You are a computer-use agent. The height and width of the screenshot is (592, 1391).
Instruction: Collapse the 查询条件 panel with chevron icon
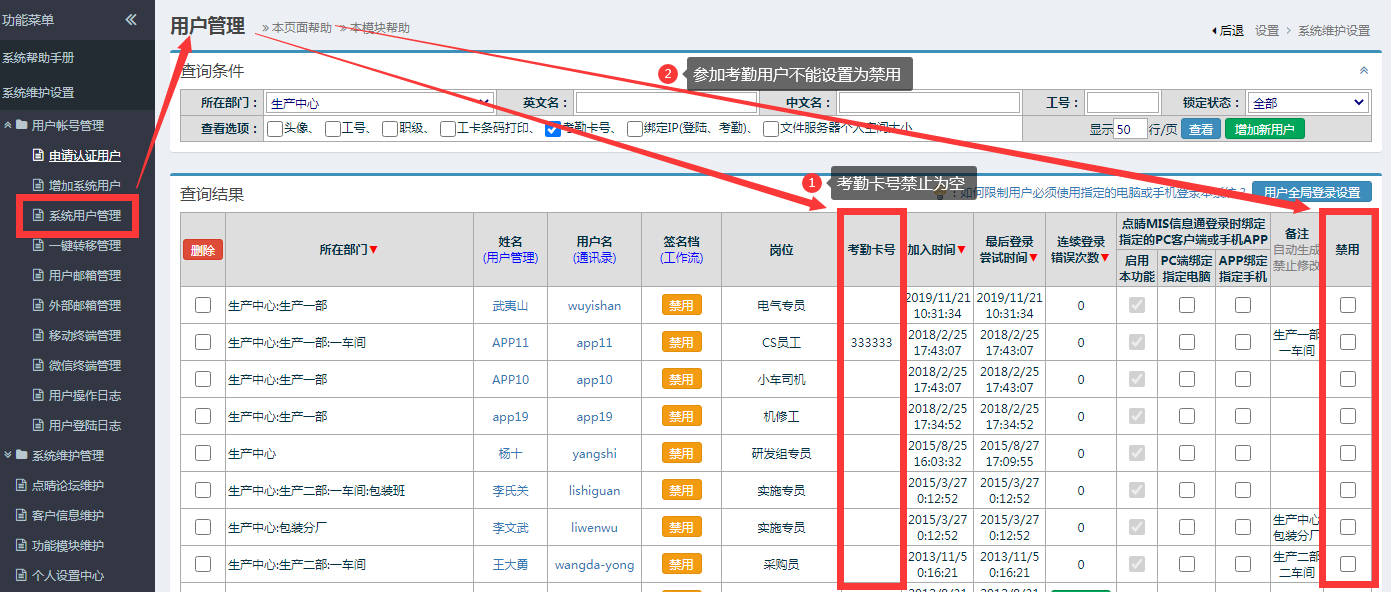coord(1363,71)
